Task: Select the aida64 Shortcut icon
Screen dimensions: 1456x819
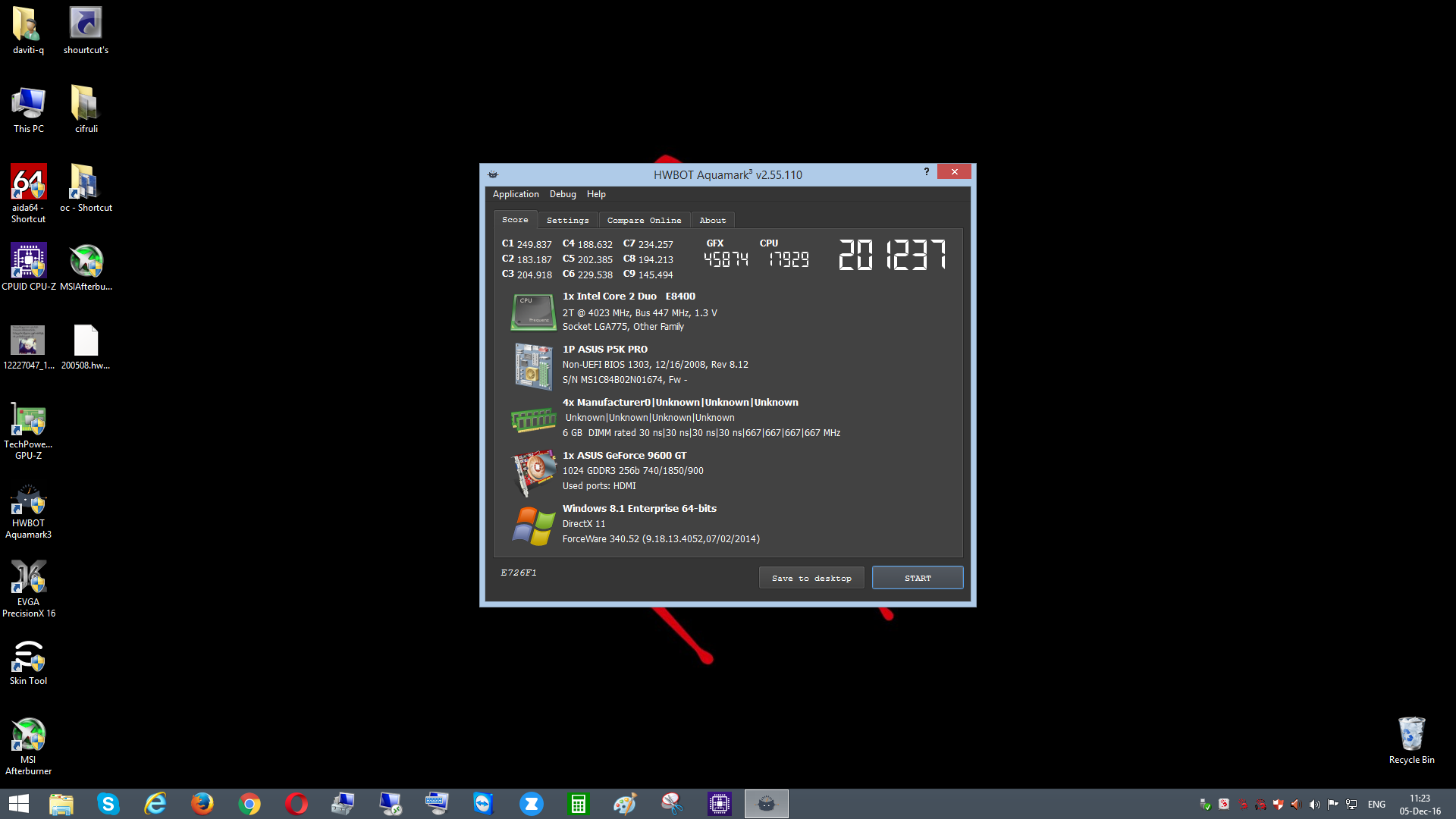Action: [x=28, y=193]
